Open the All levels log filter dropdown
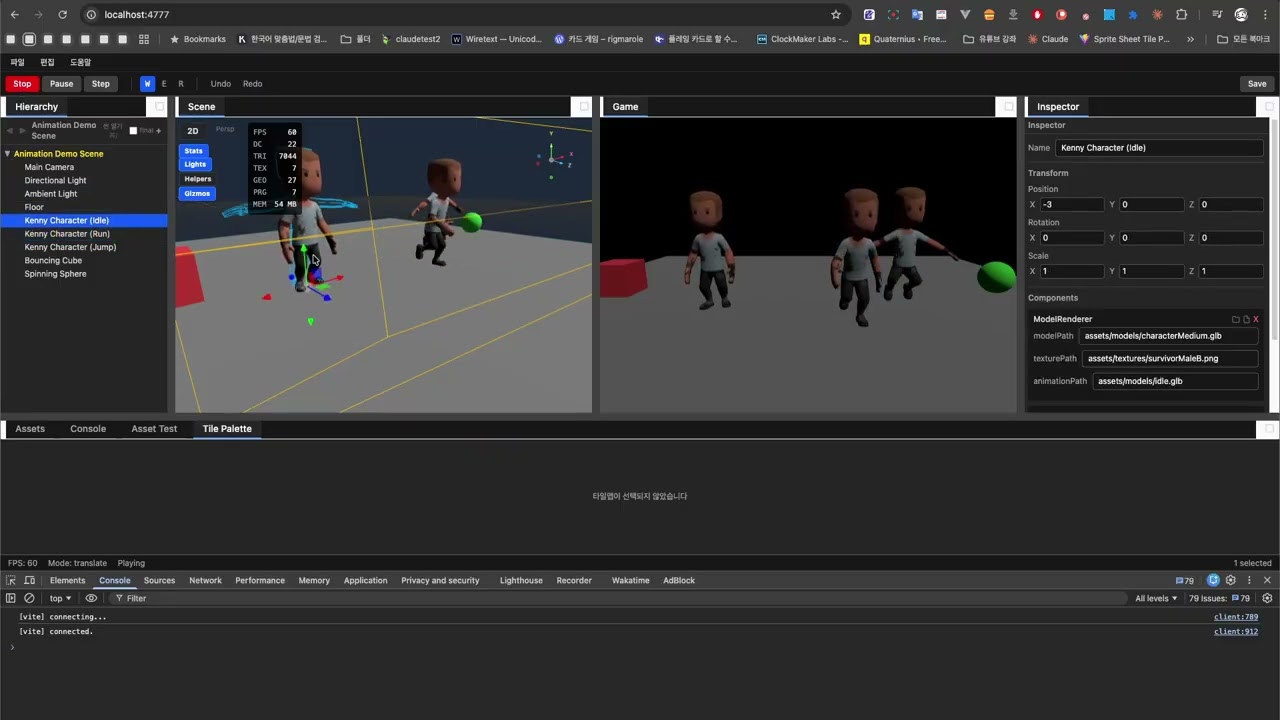The image size is (1280, 720). click(1156, 598)
